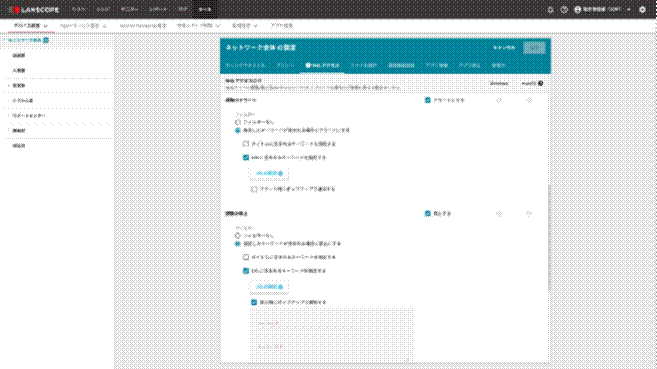Screen dimensions: 657x369
Task: Open URLの設定 link in prohibit section
Action: (x=269, y=286)
